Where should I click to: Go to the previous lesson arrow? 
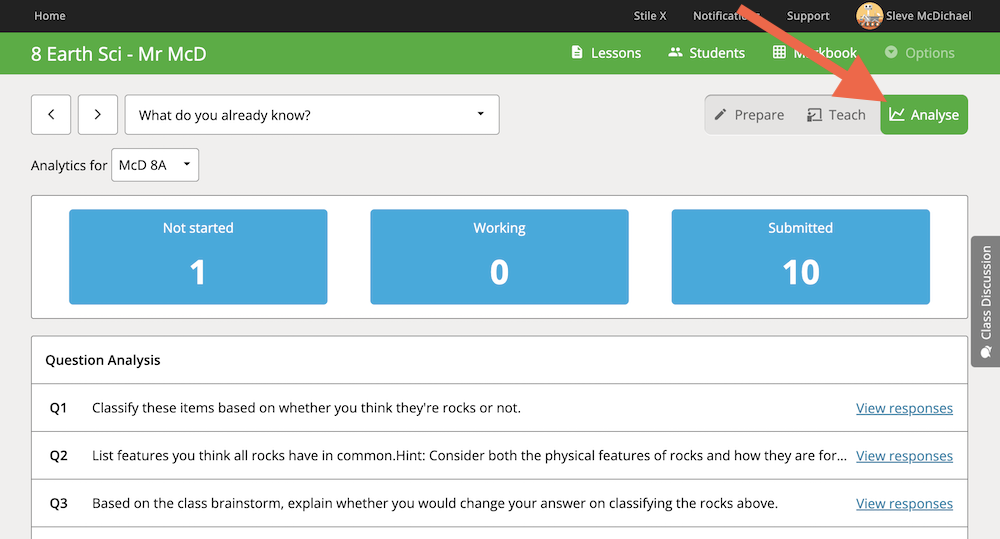click(51, 115)
